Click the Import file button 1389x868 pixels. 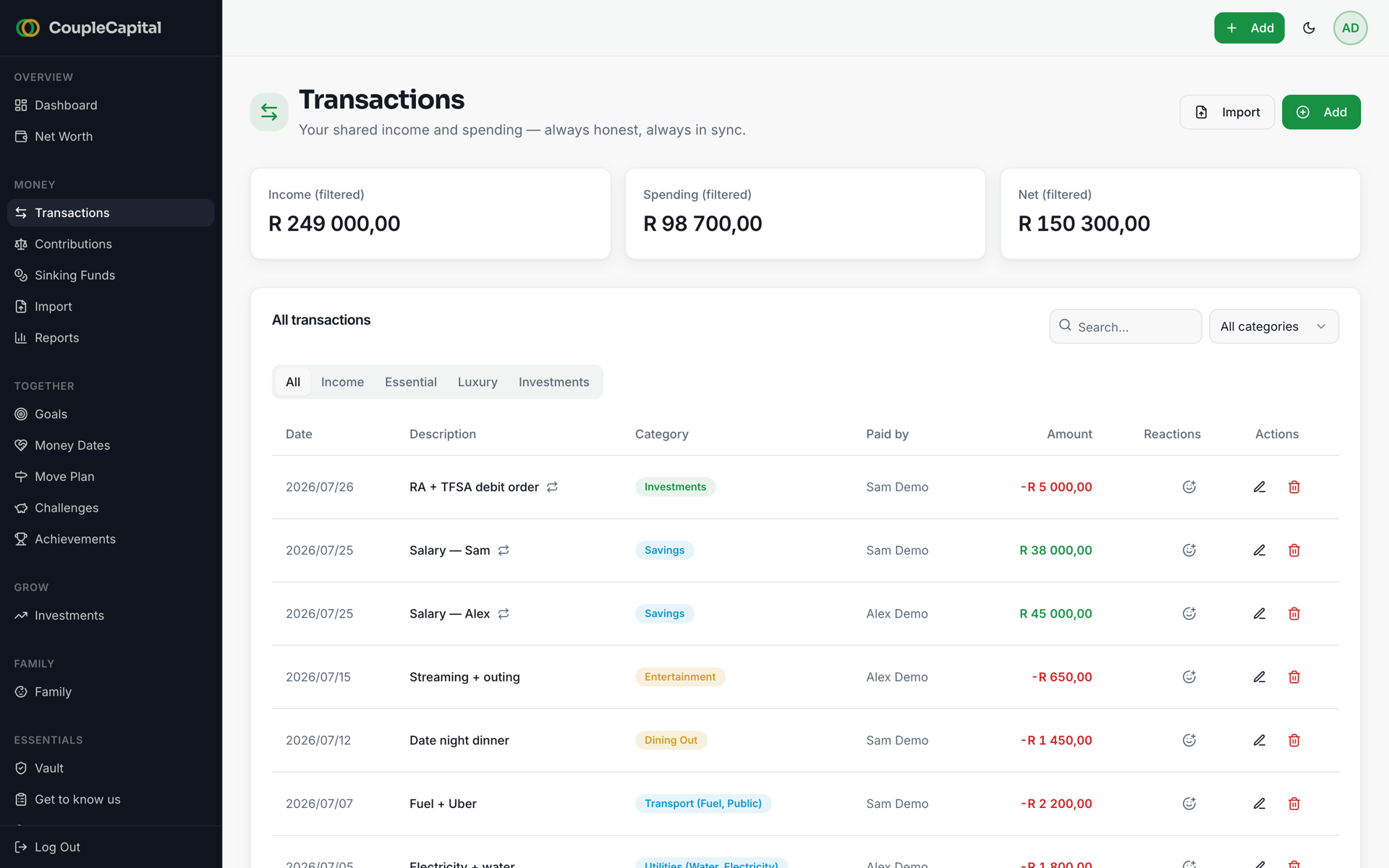(x=1227, y=112)
